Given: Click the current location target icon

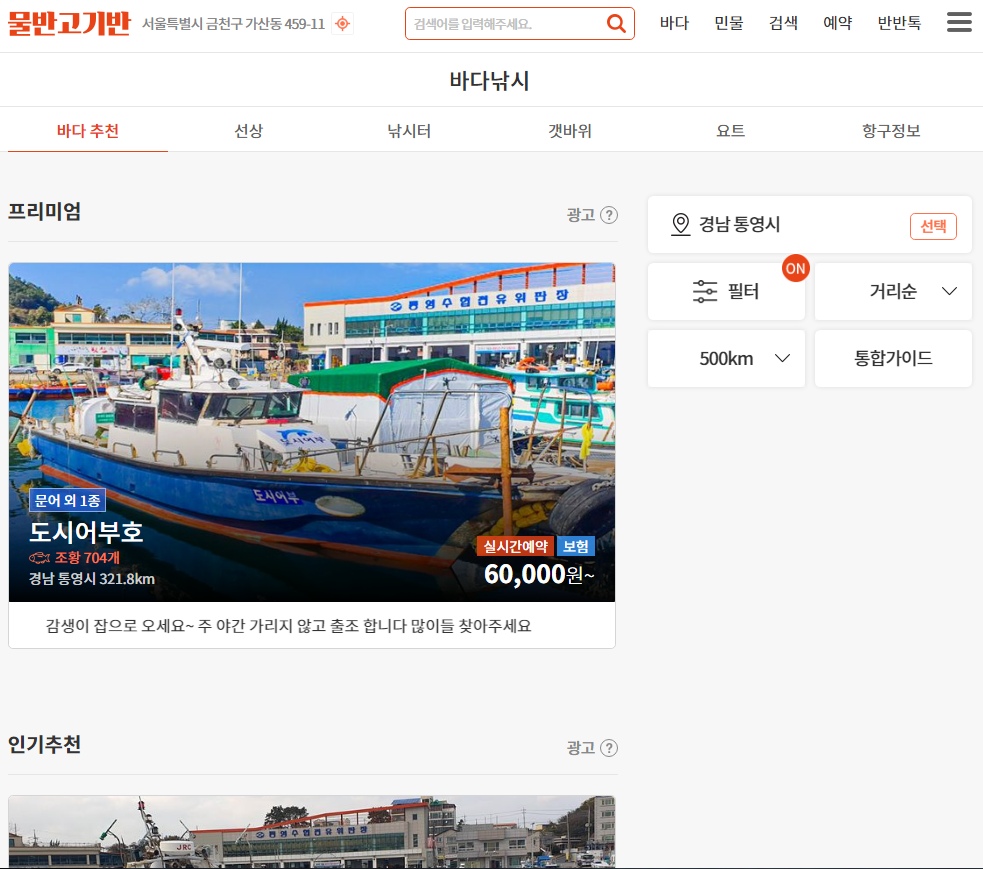Looking at the screenshot, I should (342, 24).
